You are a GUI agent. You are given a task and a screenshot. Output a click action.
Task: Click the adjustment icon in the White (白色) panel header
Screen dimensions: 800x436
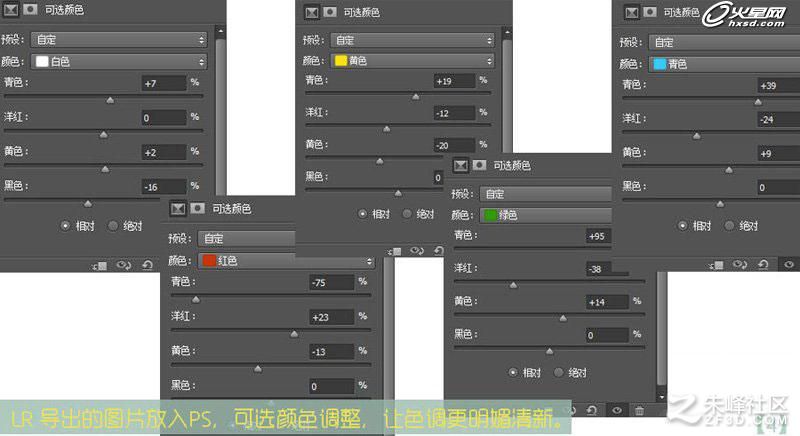[x=10, y=10]
